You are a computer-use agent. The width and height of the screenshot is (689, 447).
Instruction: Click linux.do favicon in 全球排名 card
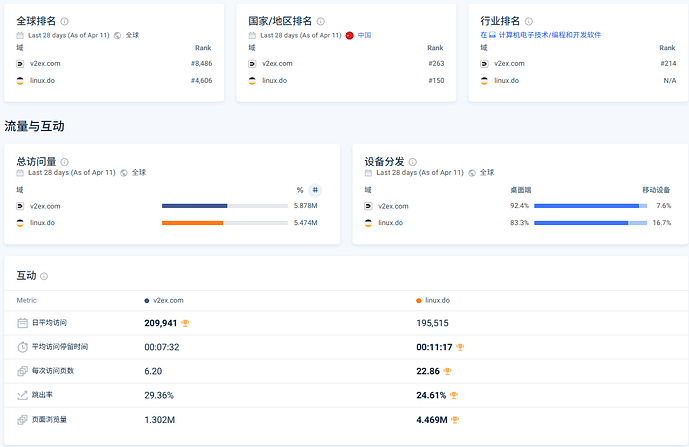point(20,81)
